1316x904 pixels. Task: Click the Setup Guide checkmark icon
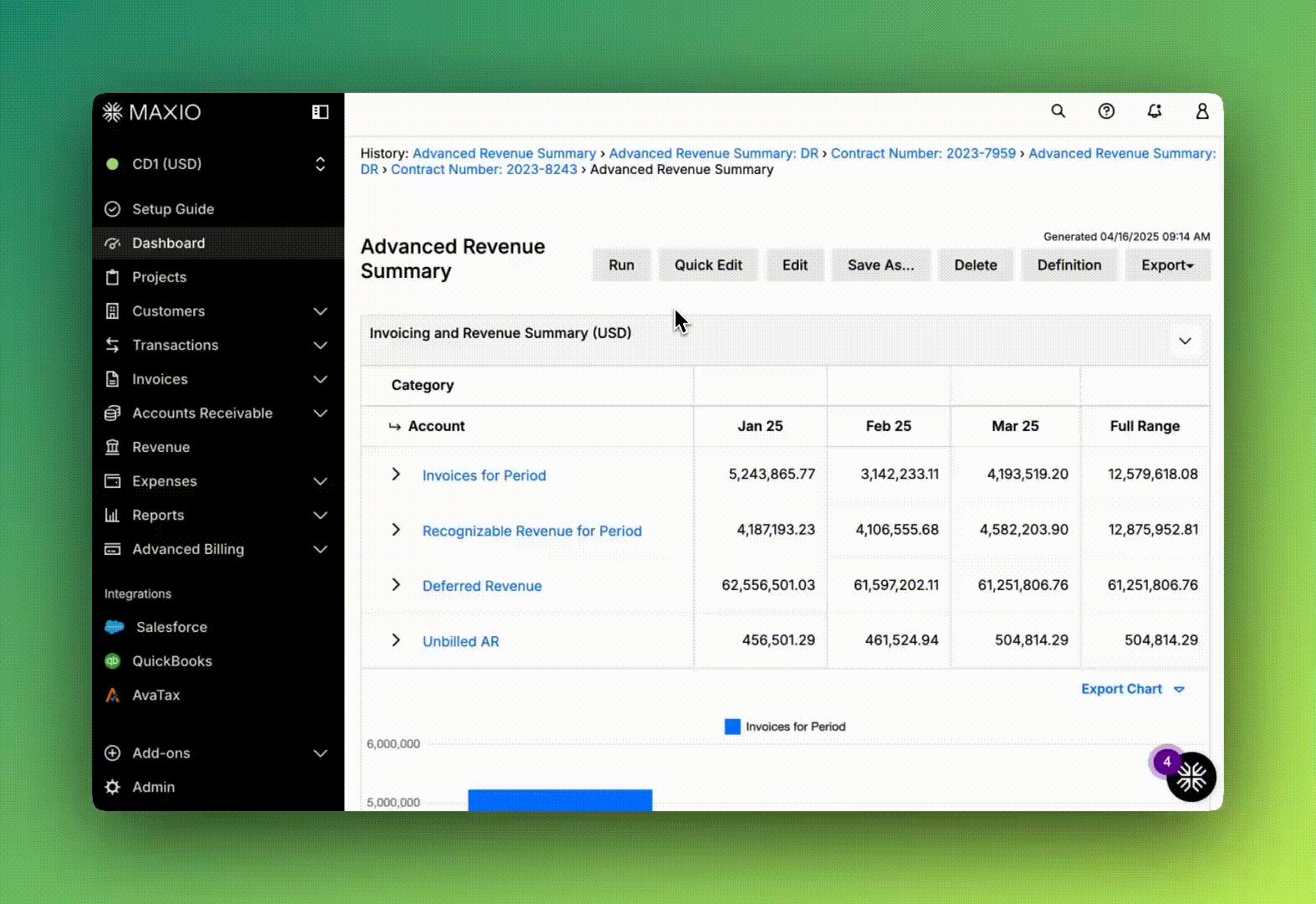[112, 209]
